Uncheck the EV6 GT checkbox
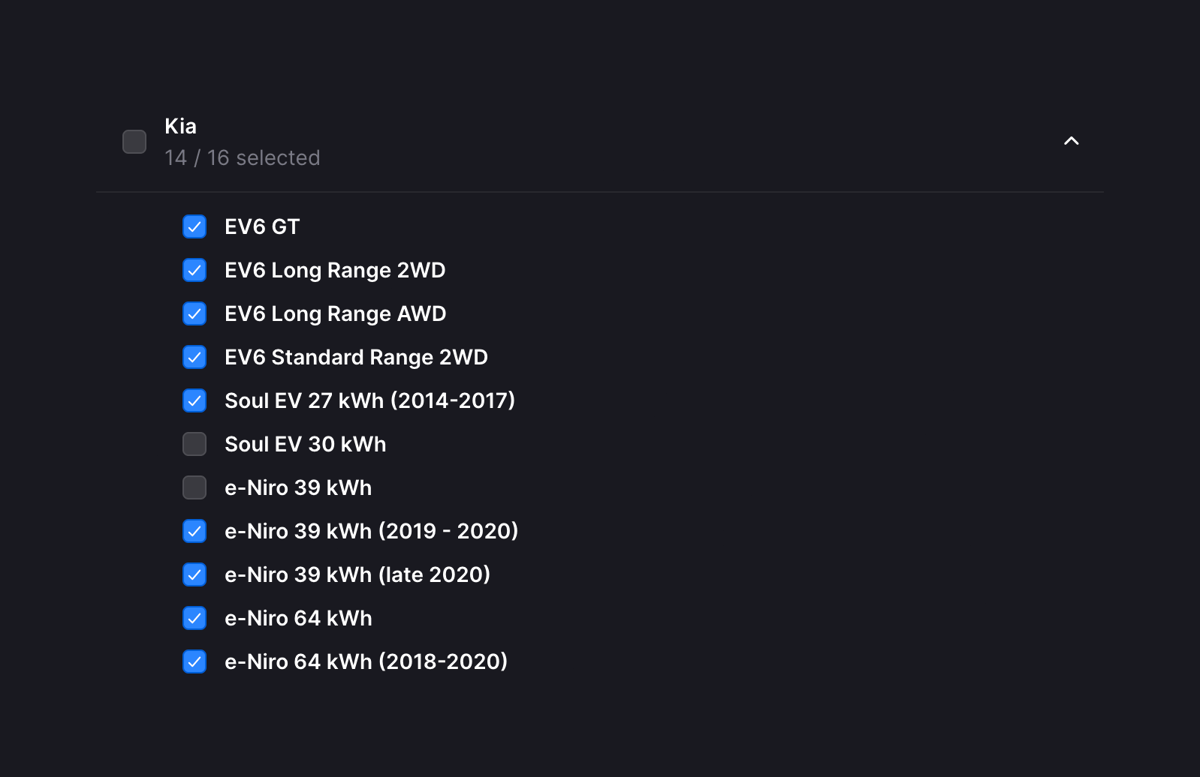 tap(194, 227)
